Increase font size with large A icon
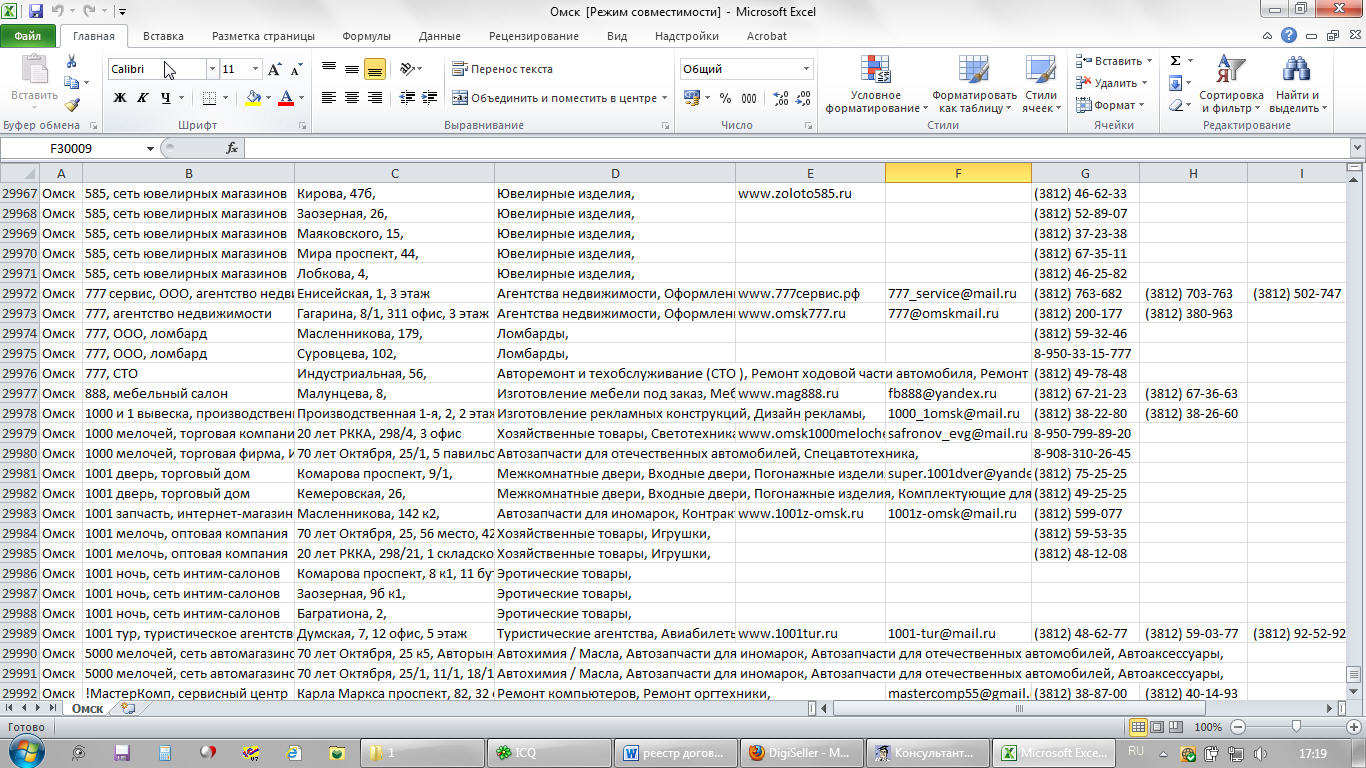The width and height of the screenshot is (1366, 768). [275, 69]
